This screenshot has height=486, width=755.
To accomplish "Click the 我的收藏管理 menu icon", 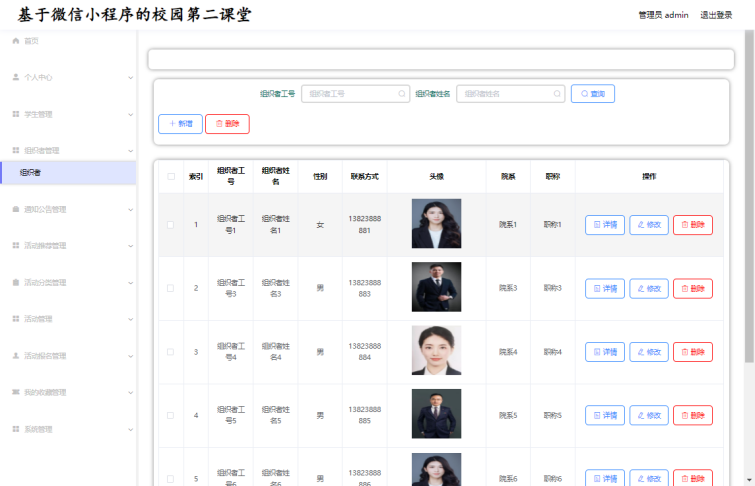I will tap(15, 392).
